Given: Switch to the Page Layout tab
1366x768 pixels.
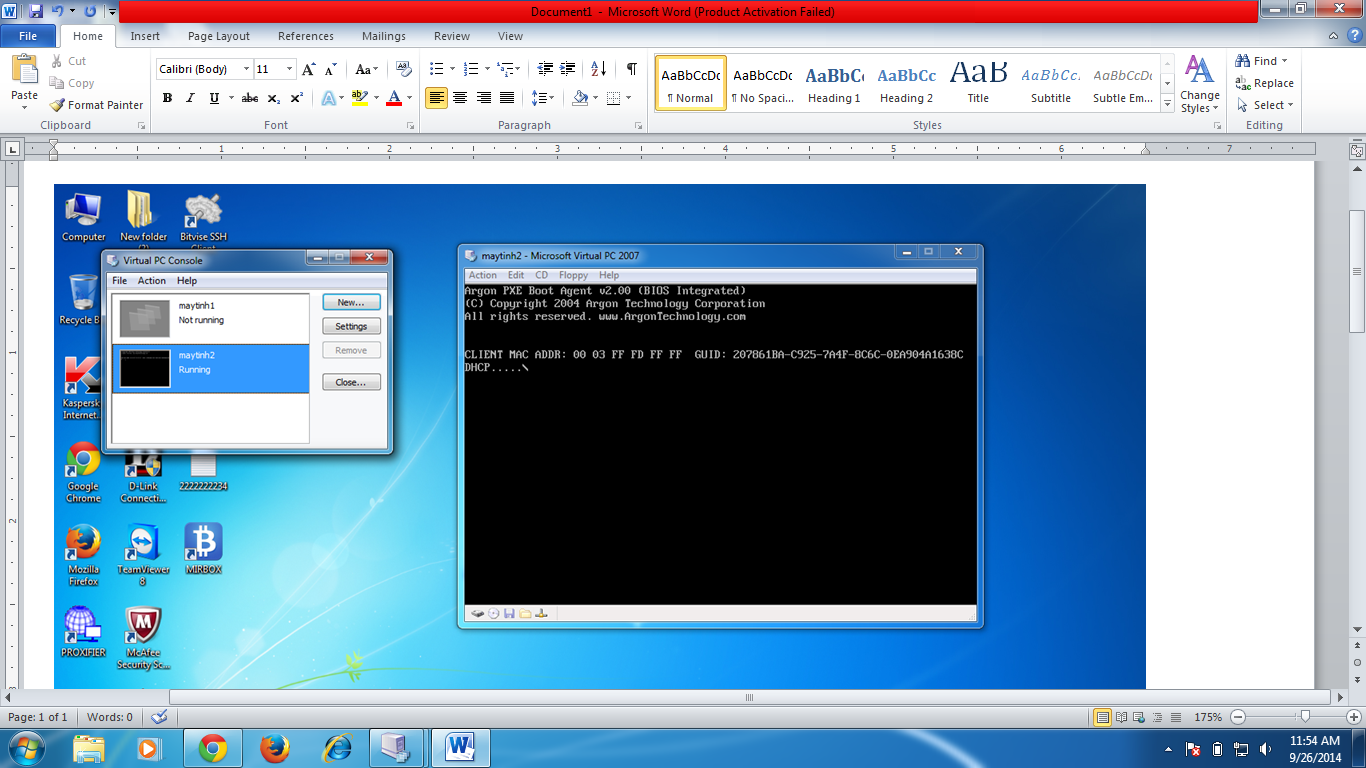Looking at the screenshot, I should click(x=218, y=36).
